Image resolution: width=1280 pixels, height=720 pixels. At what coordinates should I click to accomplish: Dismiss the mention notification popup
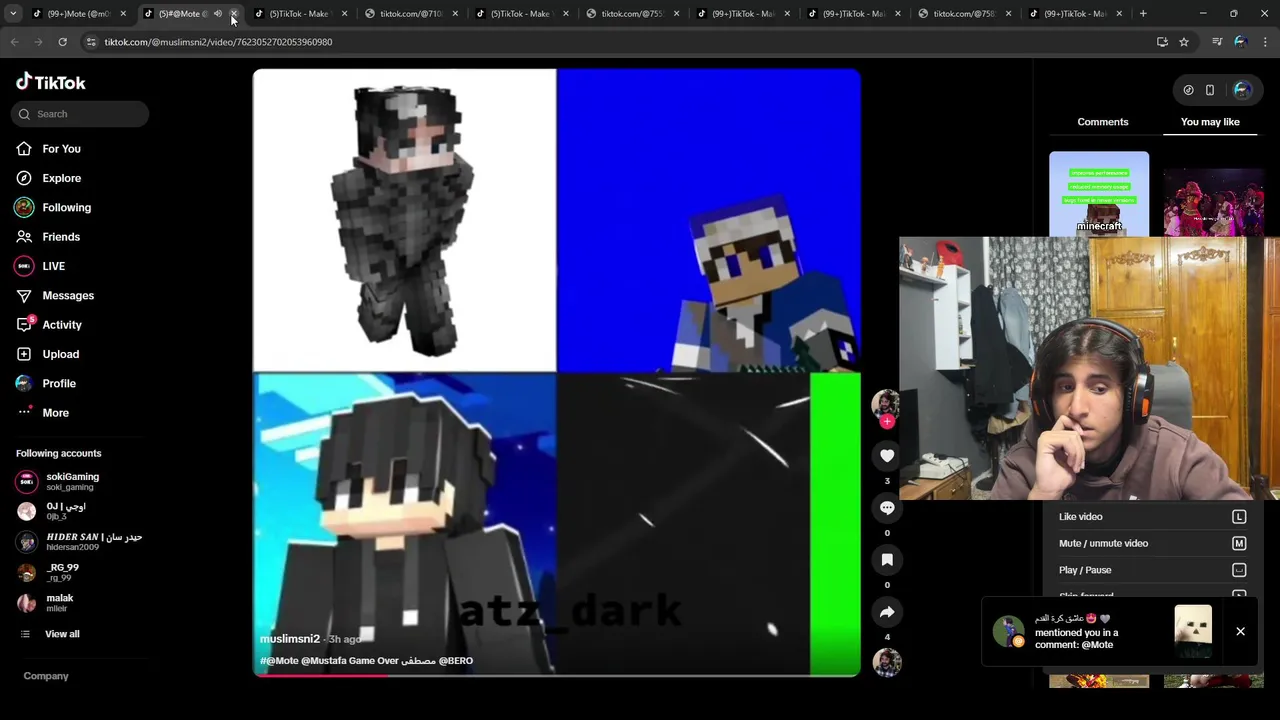click(x=1240, y=631)
